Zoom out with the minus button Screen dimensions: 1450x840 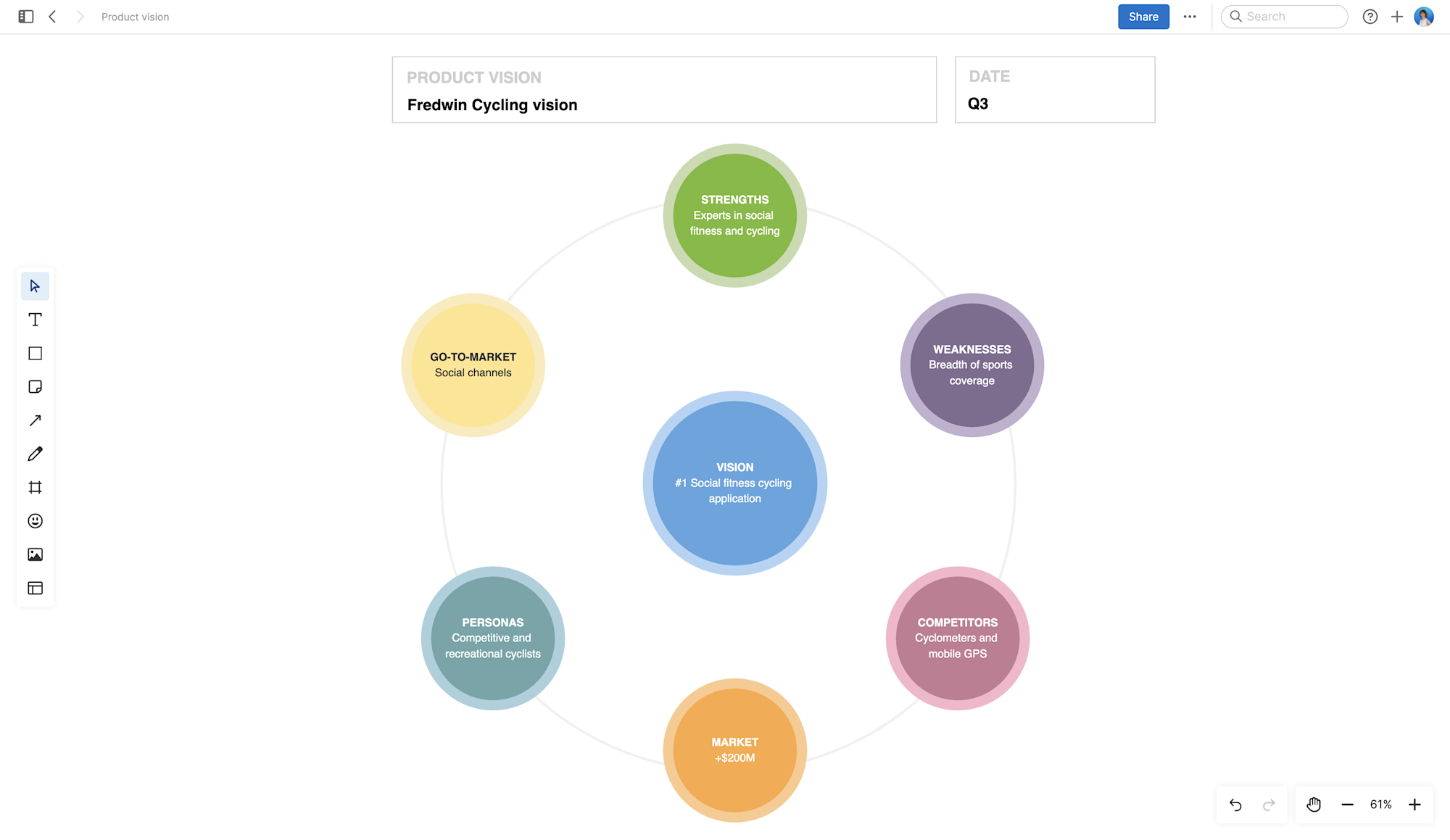[x=1347, y=804]
